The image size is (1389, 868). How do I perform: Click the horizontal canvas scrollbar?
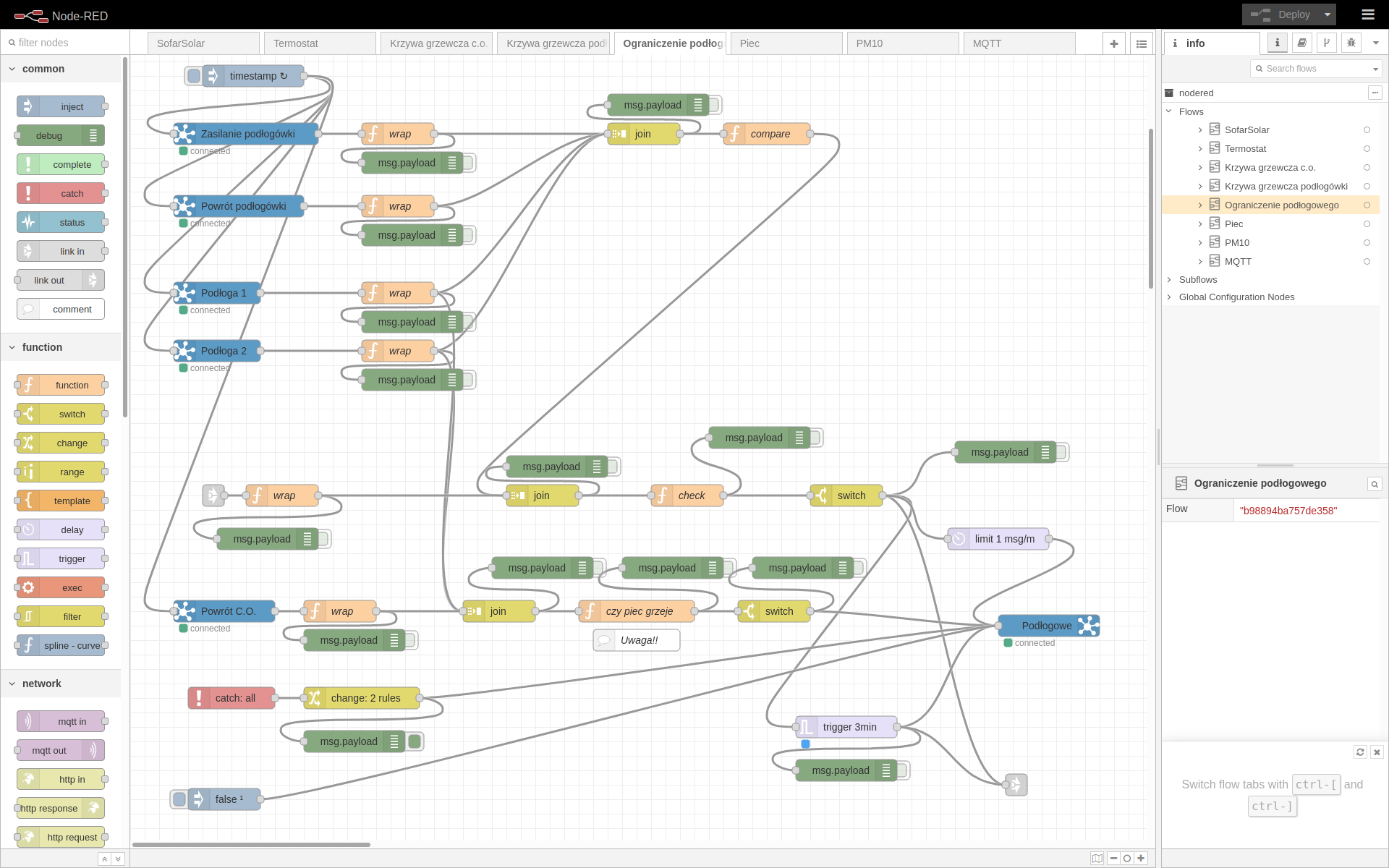(x=251, y=844)
